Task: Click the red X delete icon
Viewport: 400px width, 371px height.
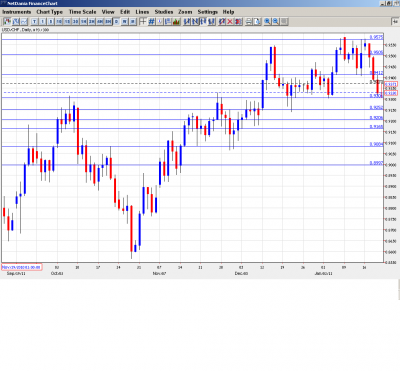Action: [230, 22]
